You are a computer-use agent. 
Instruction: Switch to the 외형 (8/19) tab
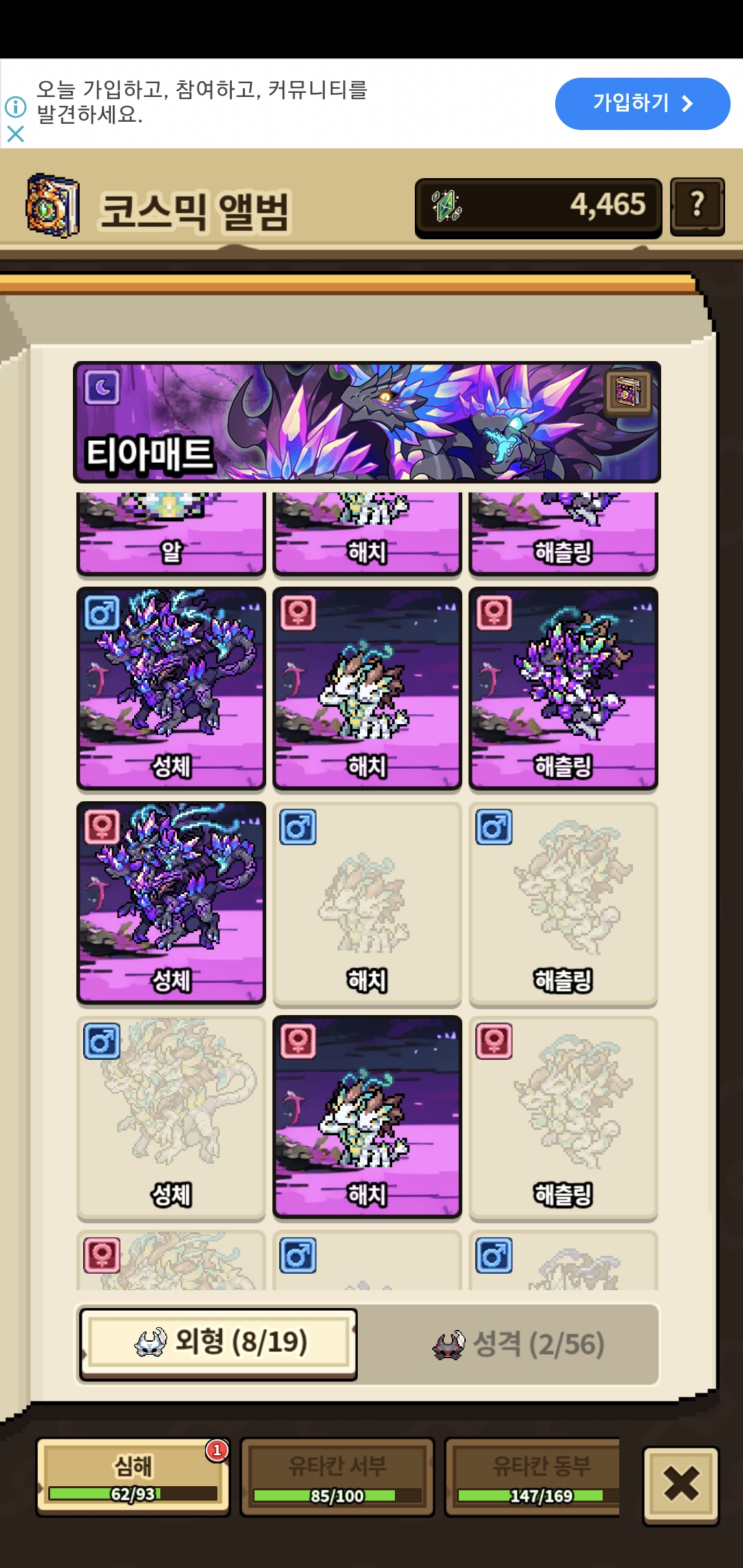218,1344
